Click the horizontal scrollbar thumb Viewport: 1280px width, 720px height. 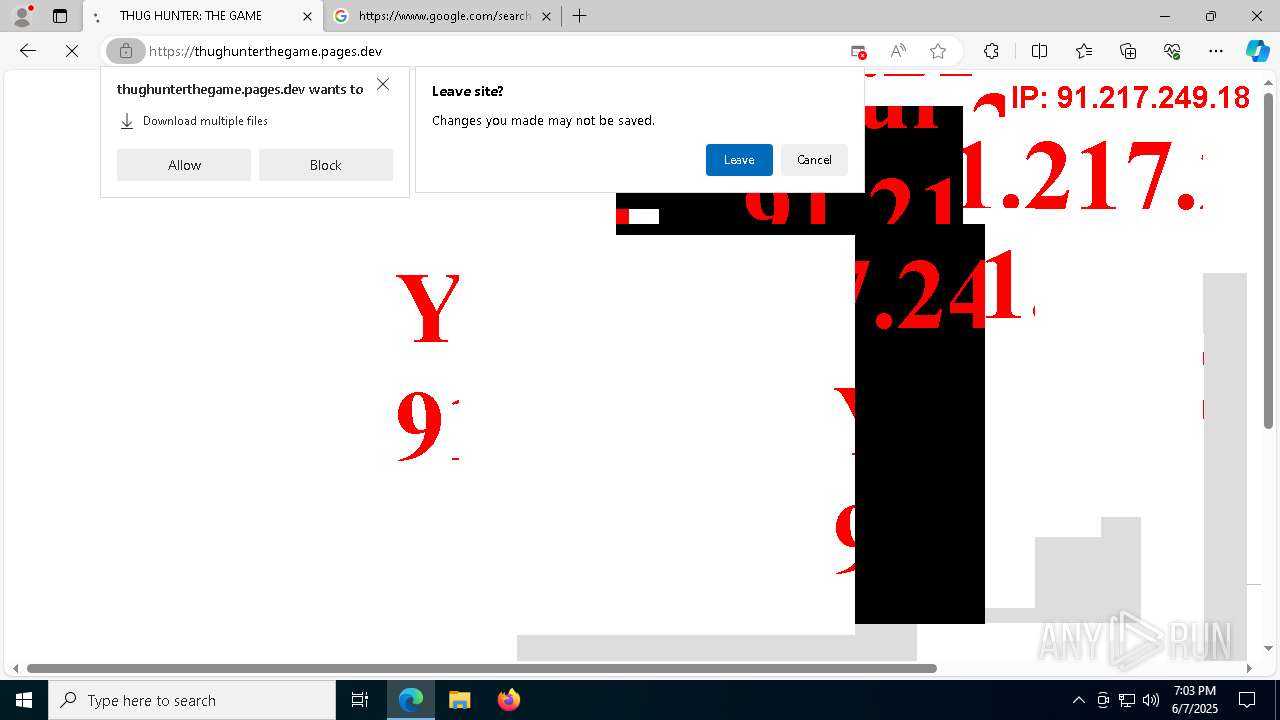click(x=482, y=668)
